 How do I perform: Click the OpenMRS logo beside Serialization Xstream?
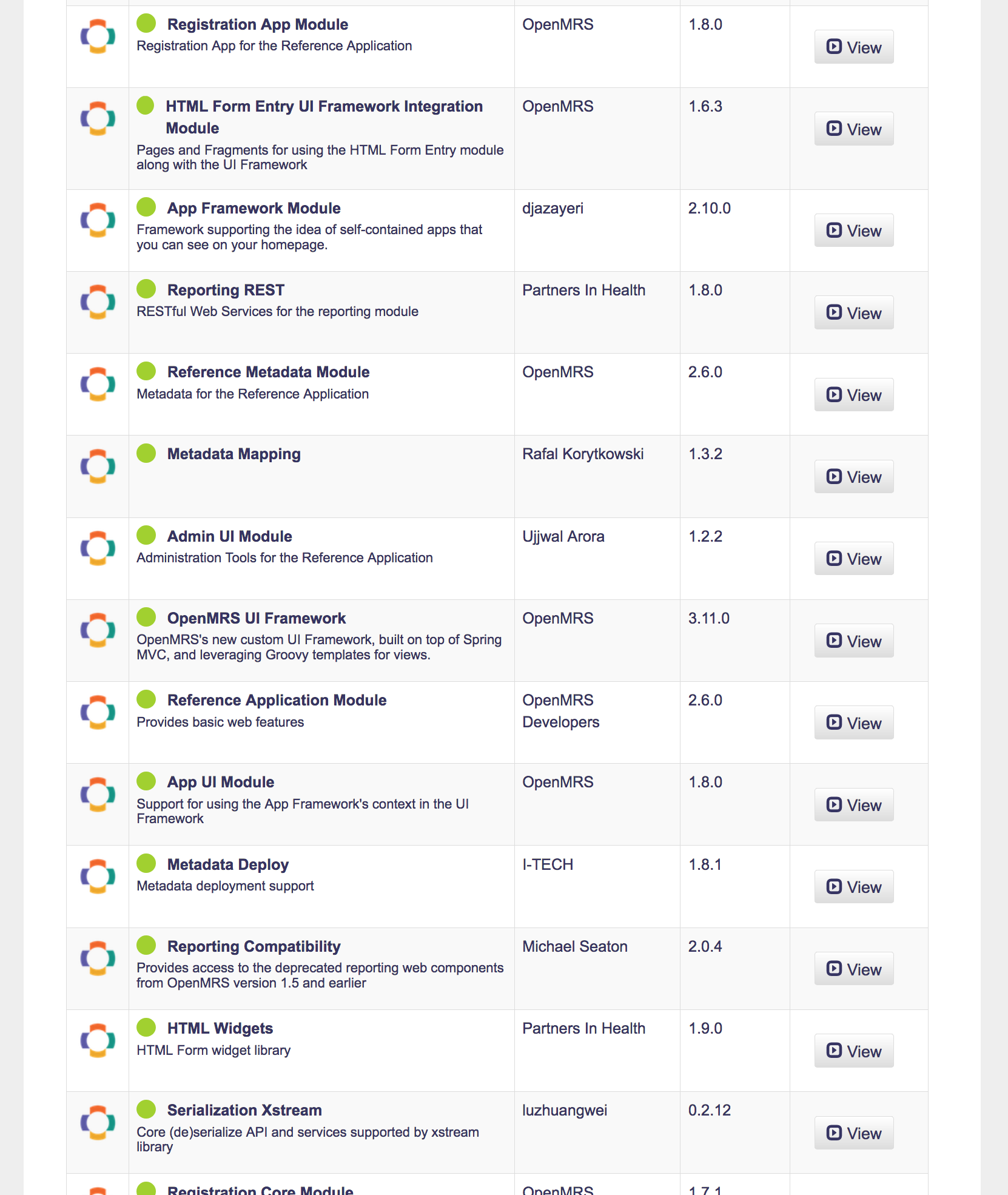coord(98,1122)
